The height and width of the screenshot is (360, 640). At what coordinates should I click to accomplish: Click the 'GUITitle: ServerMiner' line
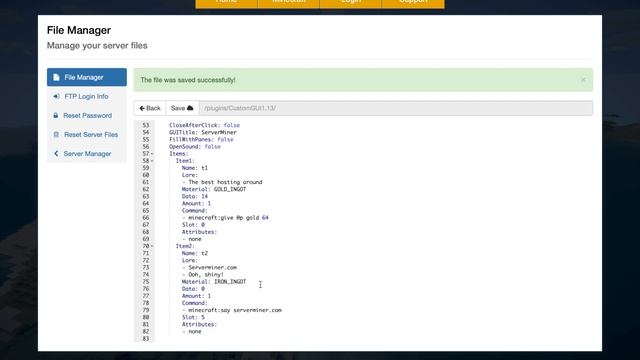(203, 132)
